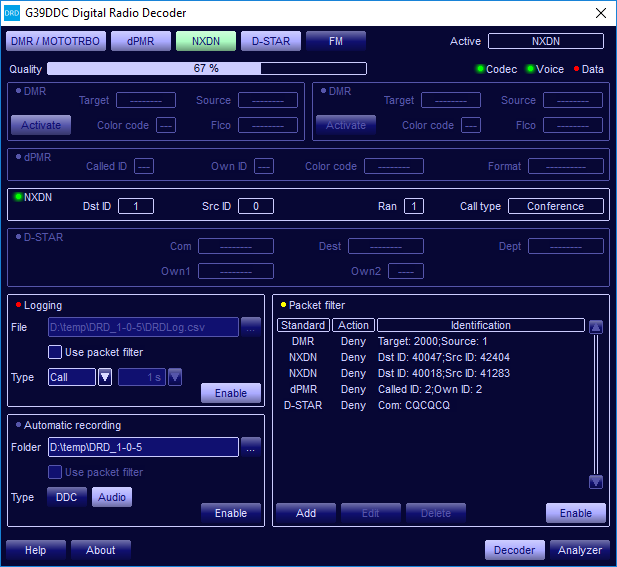Toggle the DDC recording type button
Viewport: 617px width, 567px height.
coord(67,497)
